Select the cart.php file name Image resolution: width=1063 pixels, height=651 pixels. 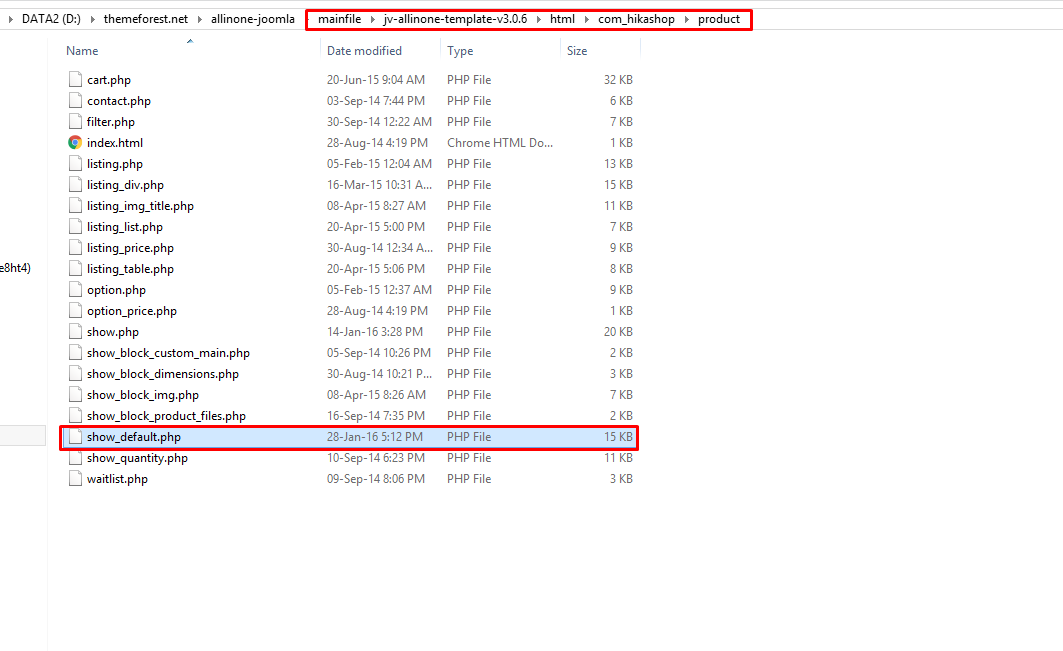(x=108, y=79)
